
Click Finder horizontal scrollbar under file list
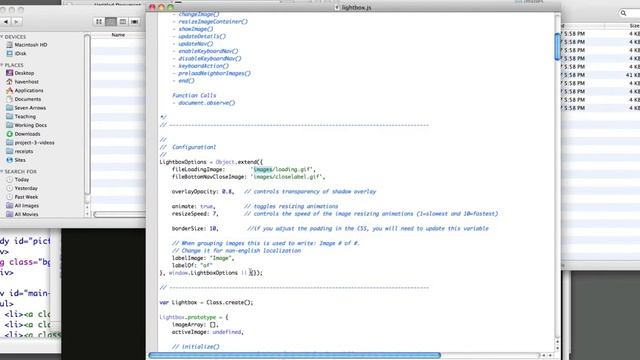tap(119, 214)
